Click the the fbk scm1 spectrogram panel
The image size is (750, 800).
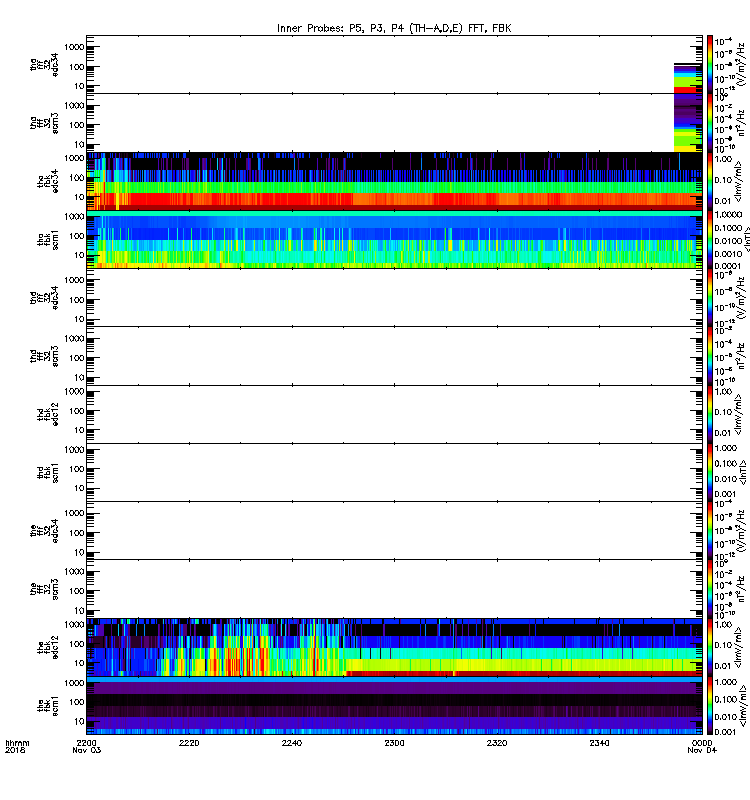394,706
